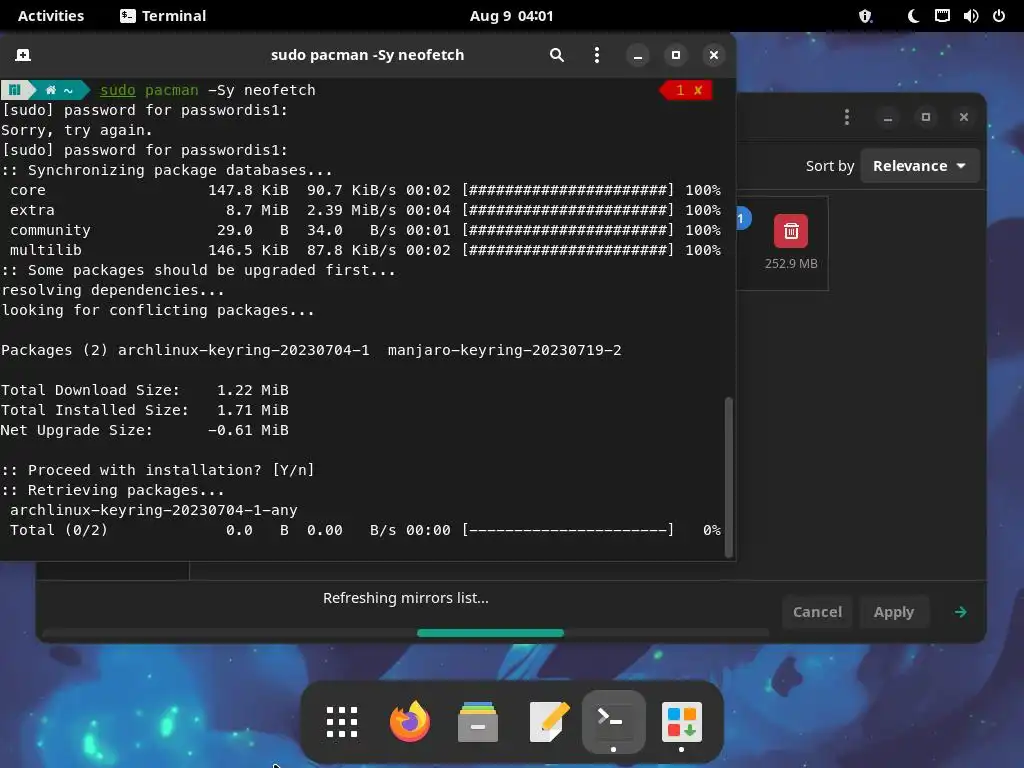Click the '252.9 MB' size label
This screenshot has height=768, width=1024.
click(791, 264)
